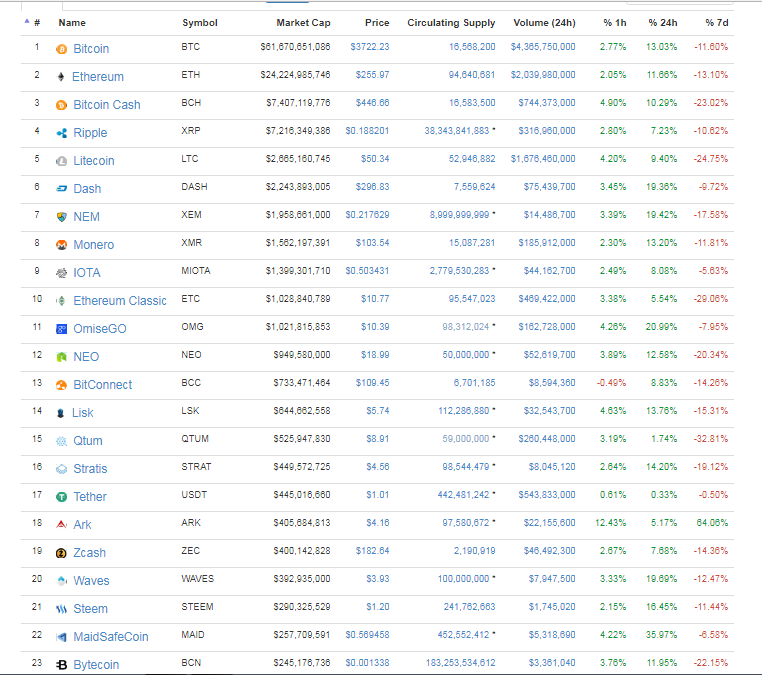This screenshot has width=762, height=675.
Task: Click the Bitcoin coin logo icon
Action: coord(61,49)
